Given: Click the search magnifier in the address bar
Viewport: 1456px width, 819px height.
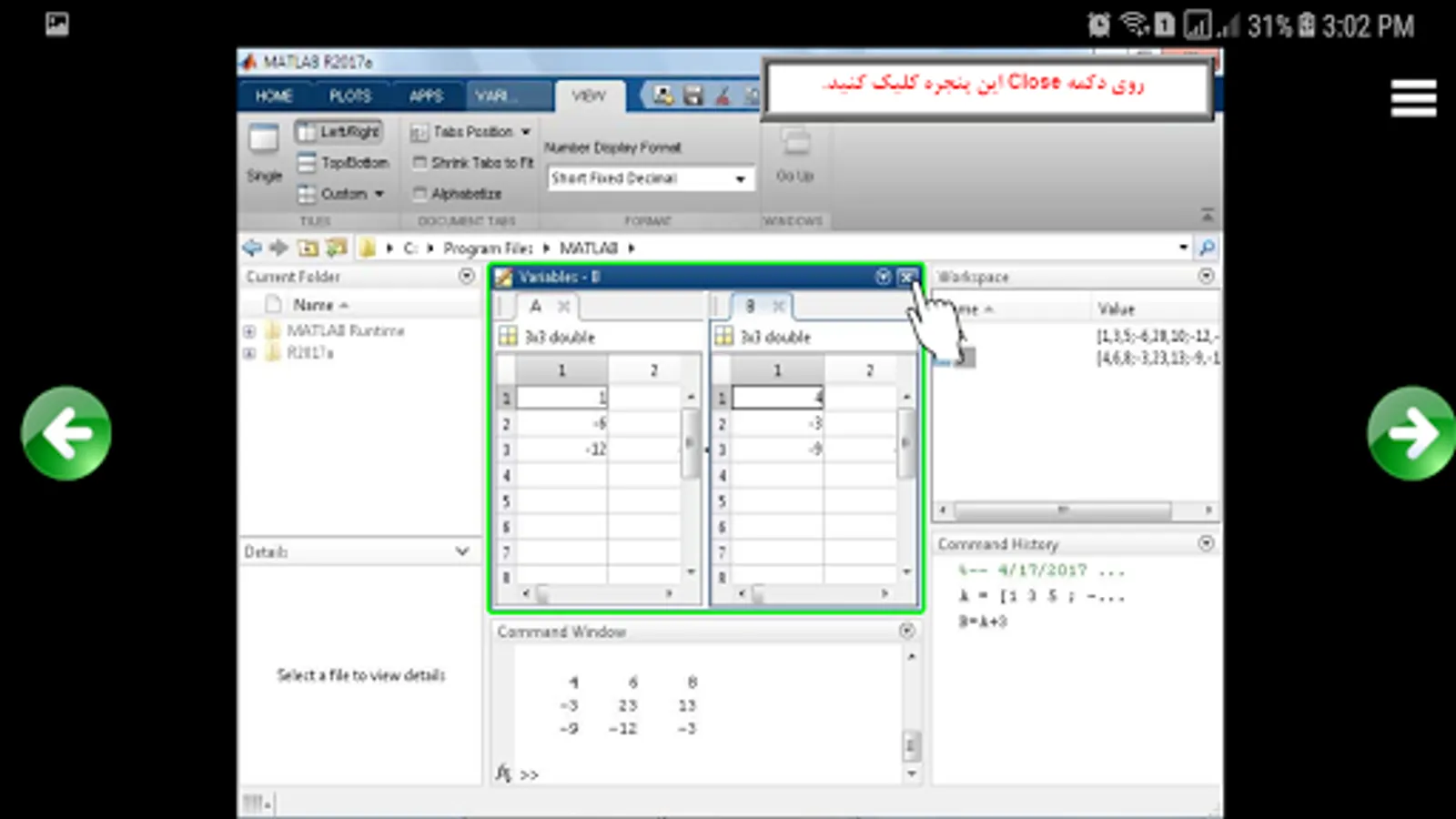Looking at the screenshot, I should click(1207, 248).
